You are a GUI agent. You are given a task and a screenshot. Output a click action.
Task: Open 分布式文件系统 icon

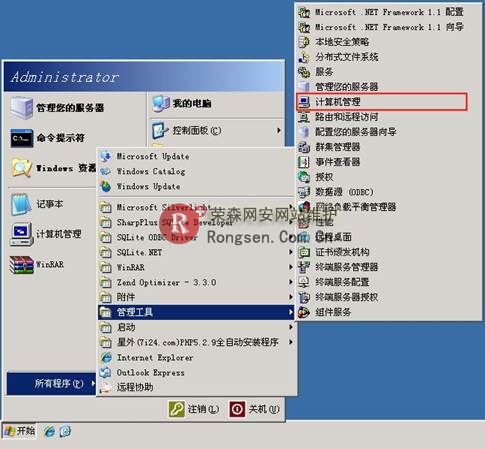(304, 57)
